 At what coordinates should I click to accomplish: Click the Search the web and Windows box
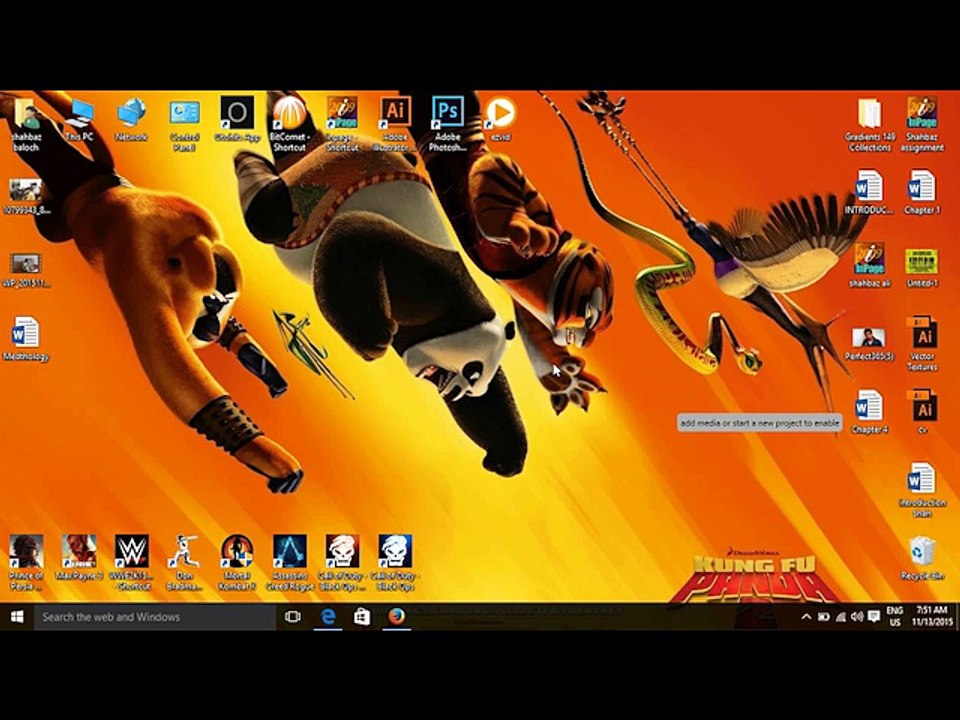point(155,617)
